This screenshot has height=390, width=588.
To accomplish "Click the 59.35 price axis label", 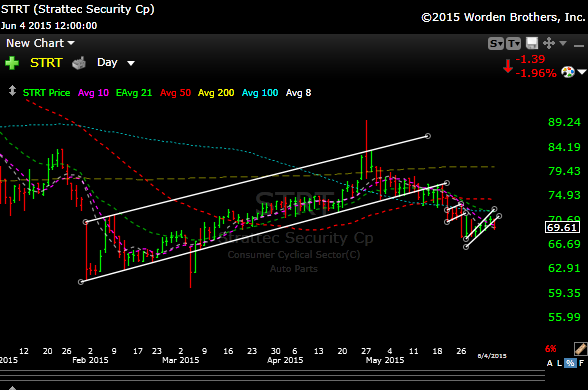I will pos(564,293).
